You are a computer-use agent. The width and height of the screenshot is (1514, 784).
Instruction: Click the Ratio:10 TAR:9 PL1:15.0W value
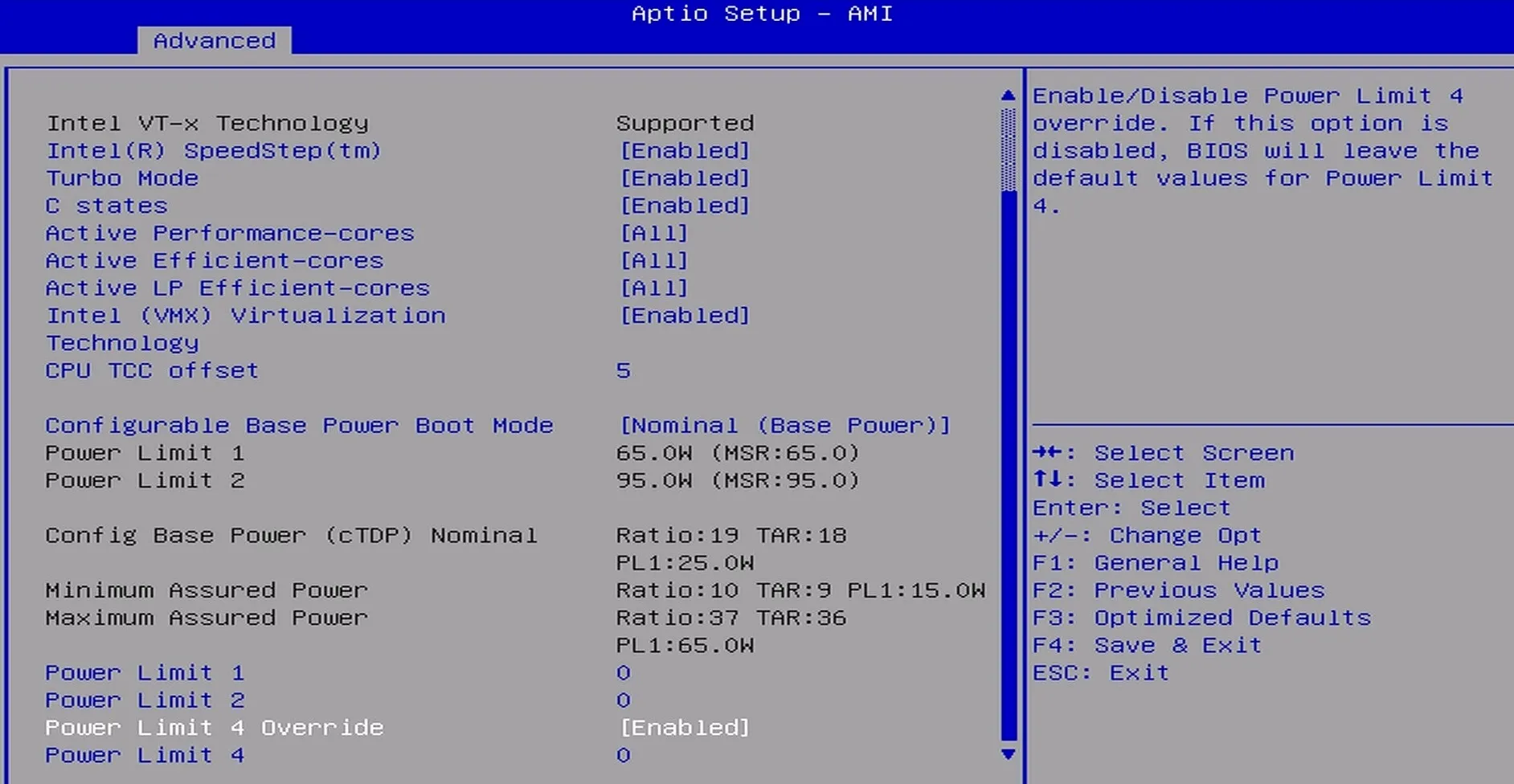(800, 590)
